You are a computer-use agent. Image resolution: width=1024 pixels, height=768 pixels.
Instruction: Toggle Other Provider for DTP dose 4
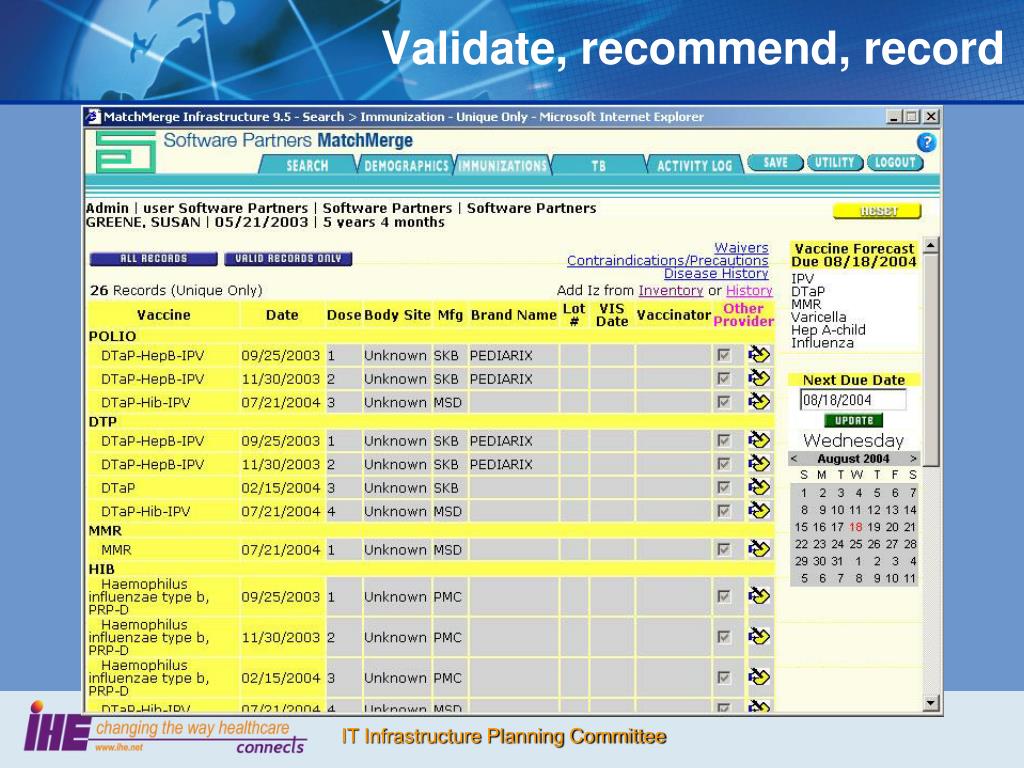click(724, 511)
